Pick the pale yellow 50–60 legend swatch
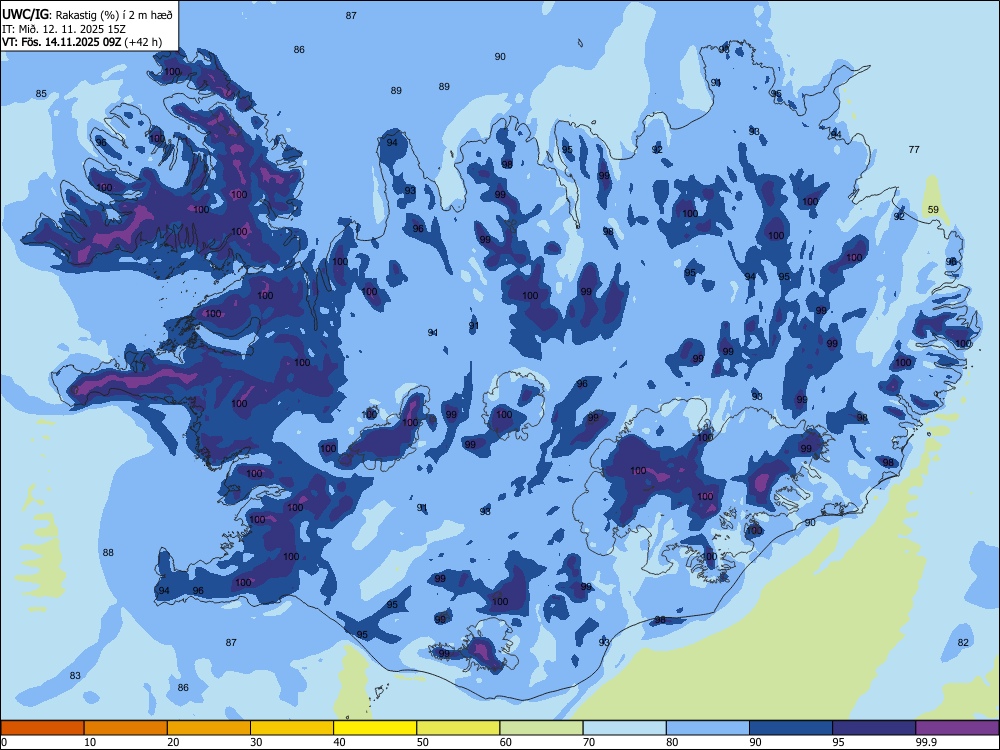 coord(458,728)
